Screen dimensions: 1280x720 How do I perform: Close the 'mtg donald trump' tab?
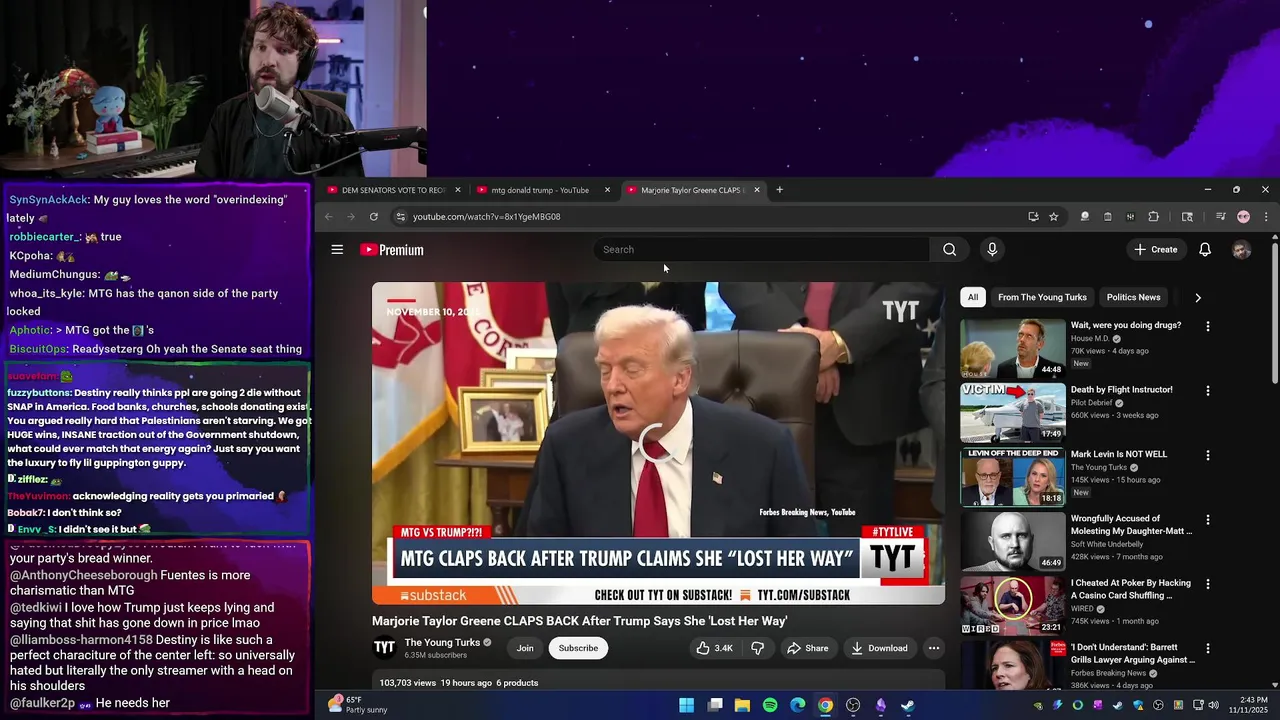click(607, 190)
